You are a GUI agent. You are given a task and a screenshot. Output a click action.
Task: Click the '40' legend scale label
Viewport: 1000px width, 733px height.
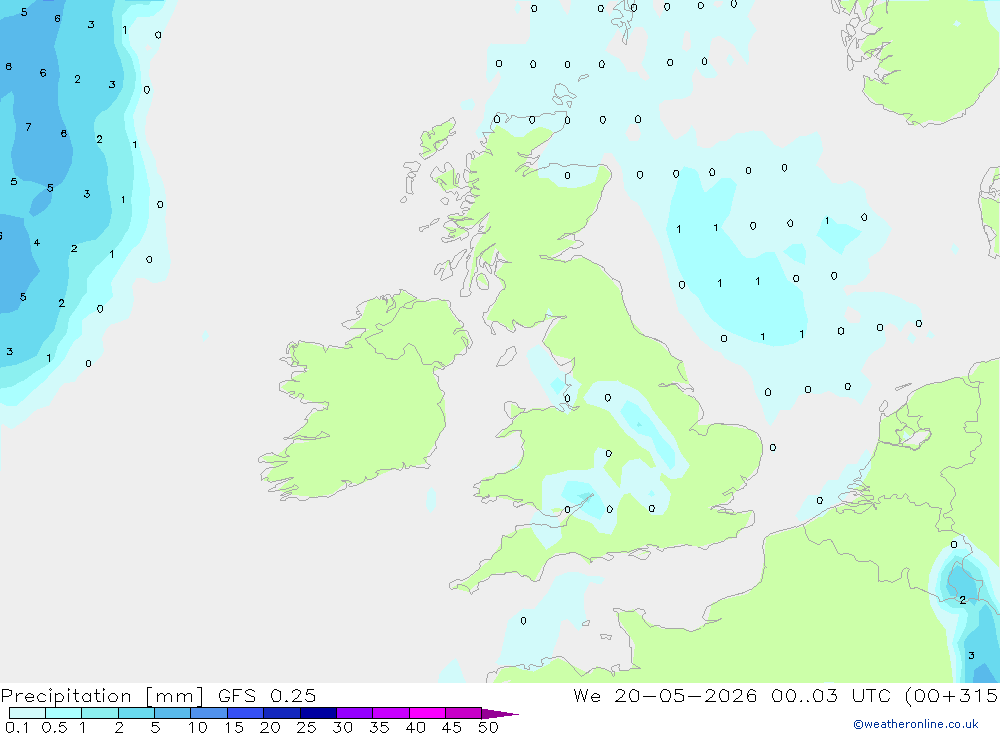click(x=415, y=727)
